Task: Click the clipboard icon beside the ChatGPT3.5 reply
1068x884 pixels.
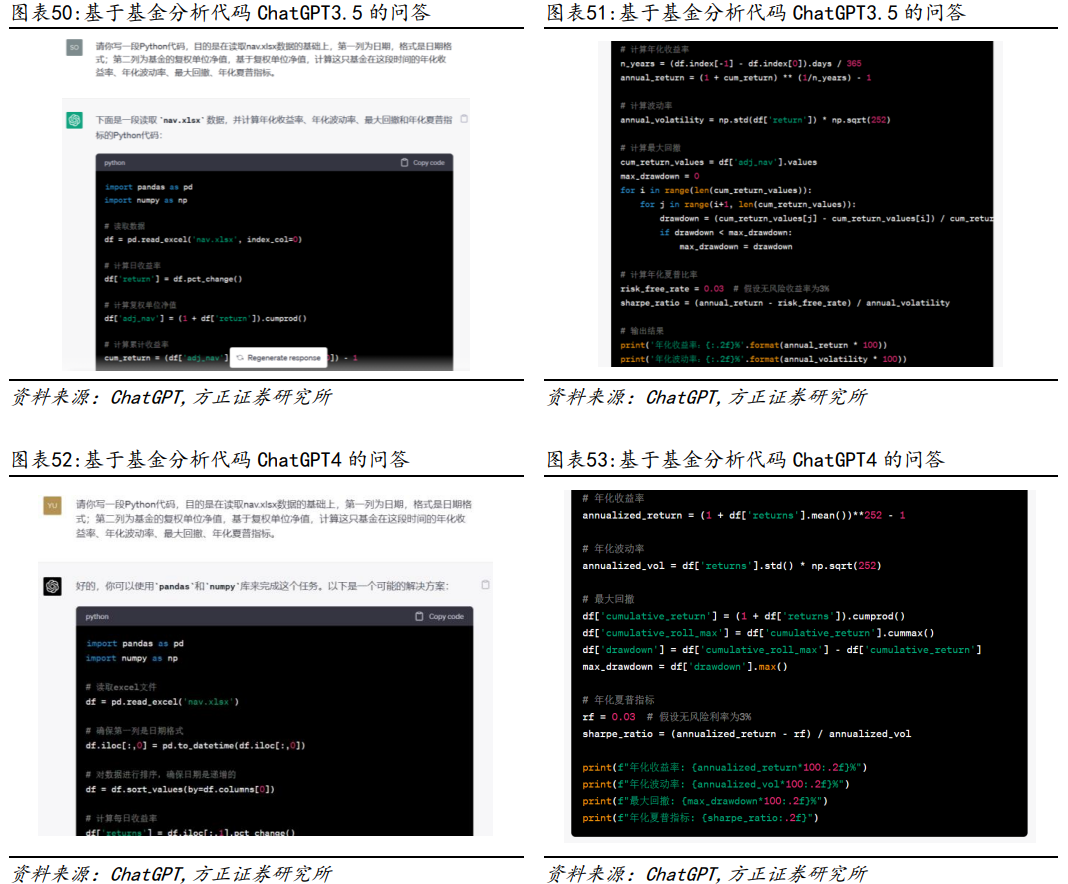Action: pos(465,119)
